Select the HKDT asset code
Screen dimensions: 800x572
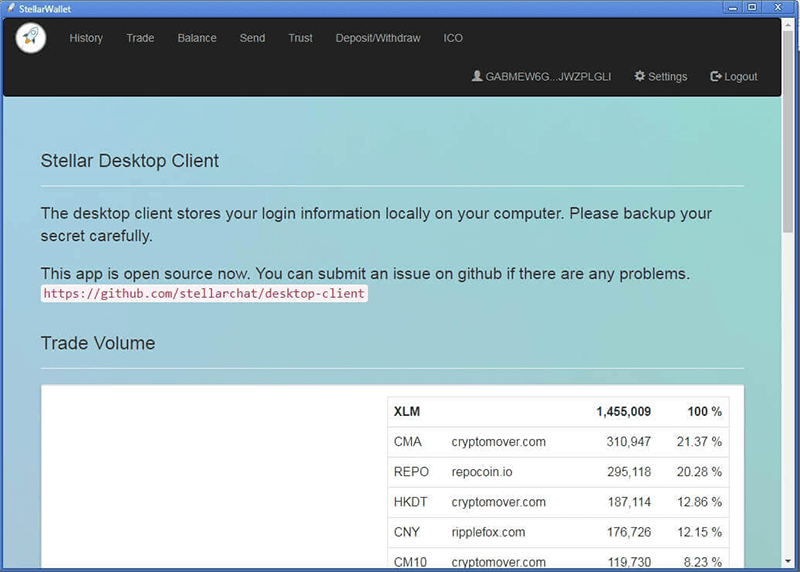click(411, 502)
